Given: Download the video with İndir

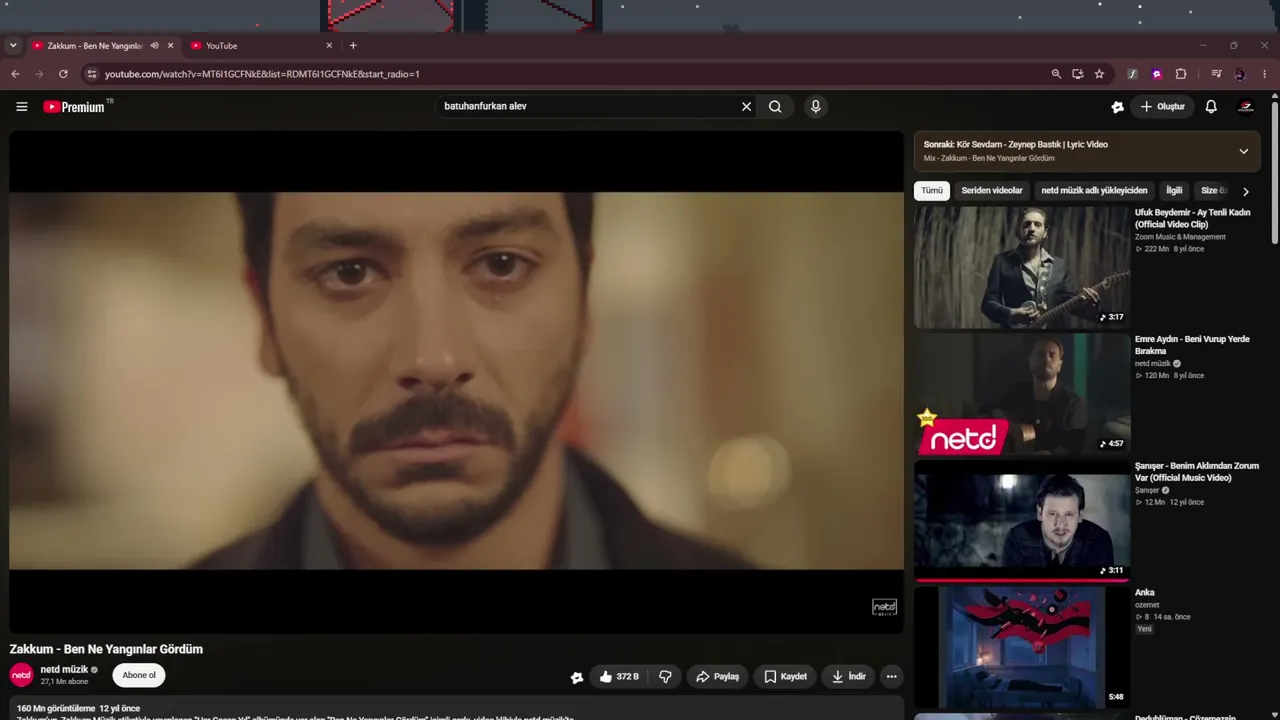Looking at the screenshot, I should tap(848, 677).
